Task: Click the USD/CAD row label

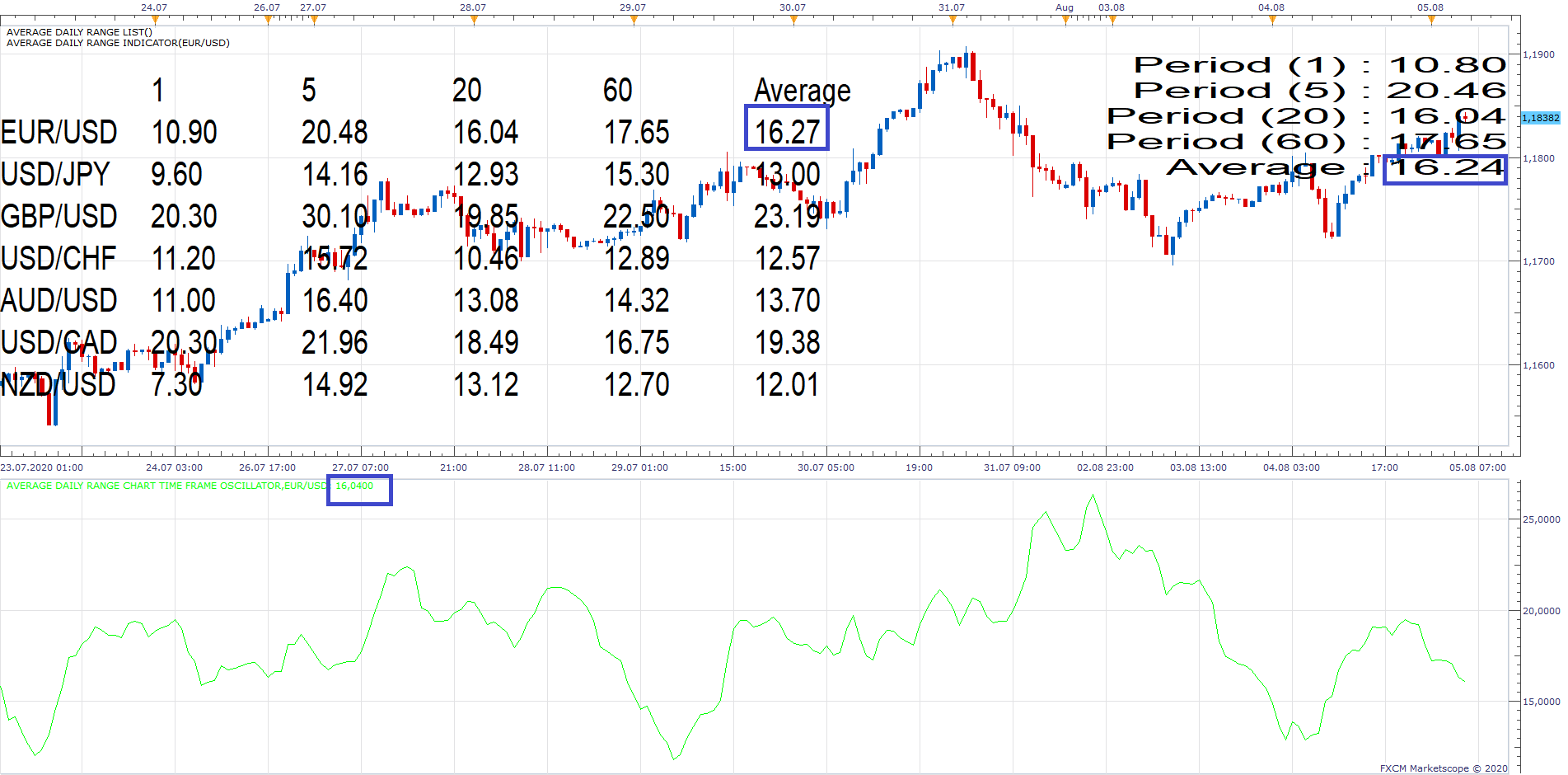Action: (x=59, y=342)
